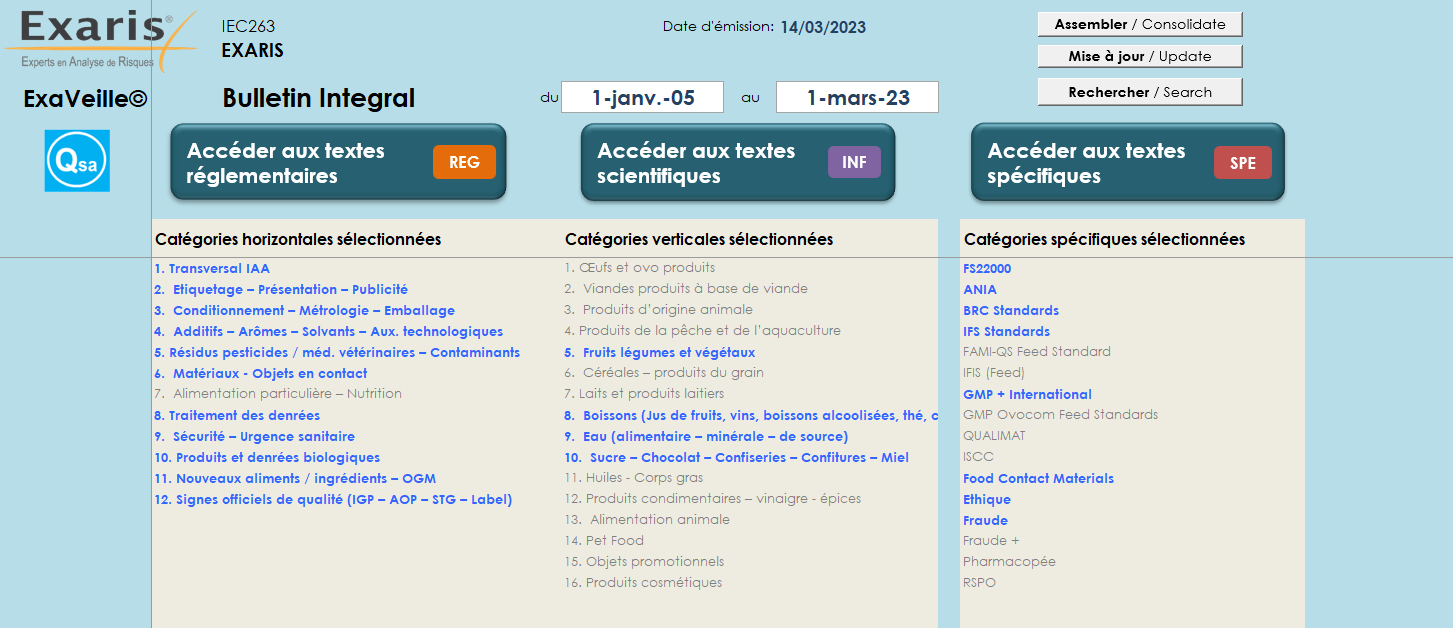Select 16. Produits cosmétiques
Image resolution: width=1453 pixels, height=628 pixels.
[x=643, y=582]
